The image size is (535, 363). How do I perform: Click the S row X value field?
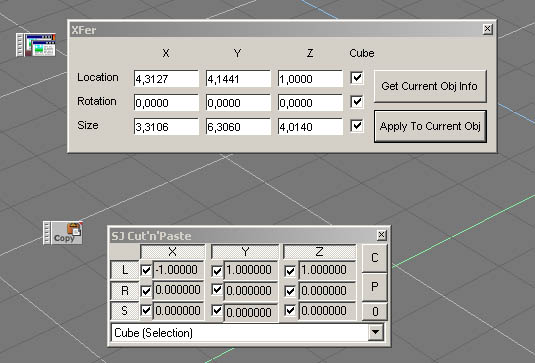click(x=178, y=311)
